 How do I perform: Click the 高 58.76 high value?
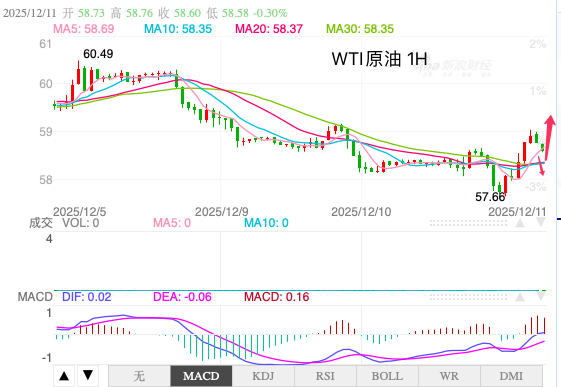pyautogui.click(x=131, y=13)
